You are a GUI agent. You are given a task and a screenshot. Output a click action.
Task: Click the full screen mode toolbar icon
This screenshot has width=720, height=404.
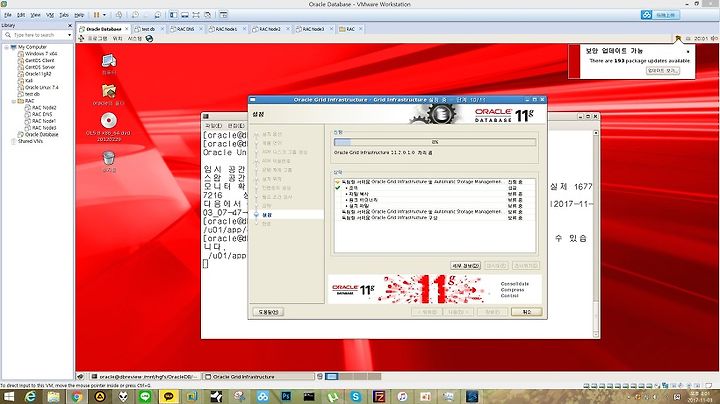point(196,15)
